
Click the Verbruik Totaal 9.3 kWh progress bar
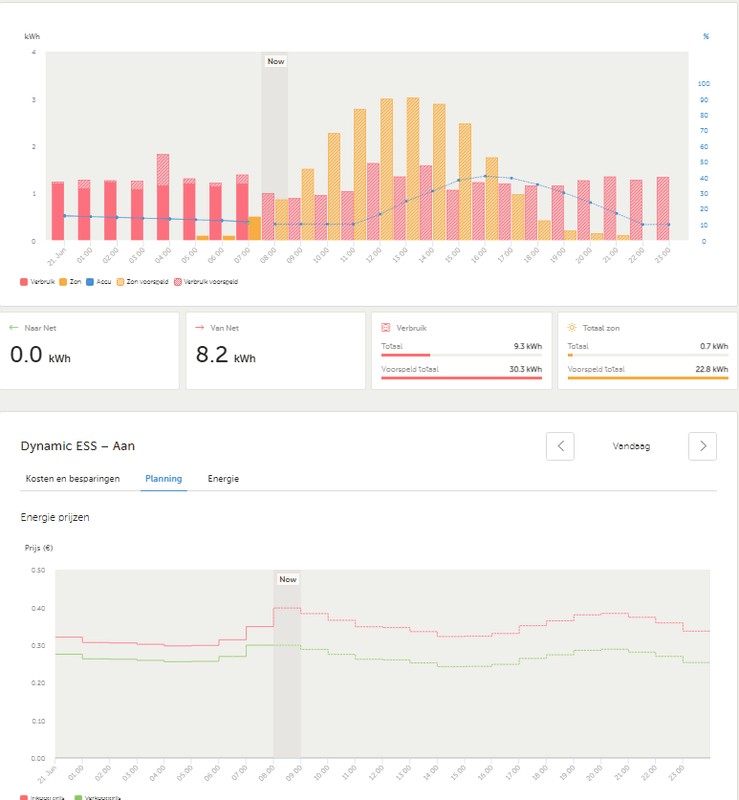(461, 355)
